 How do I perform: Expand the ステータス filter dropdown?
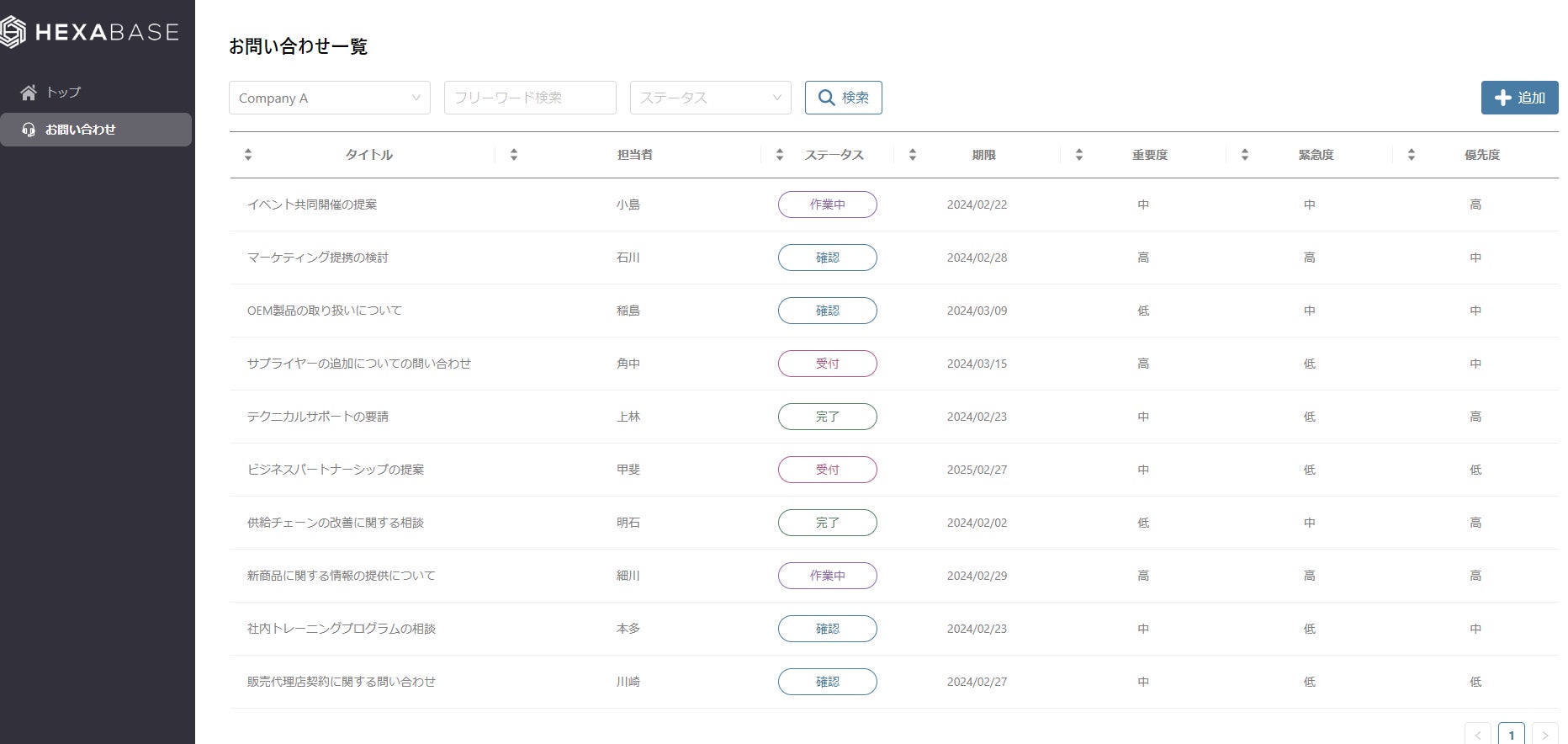click(710, 98)
